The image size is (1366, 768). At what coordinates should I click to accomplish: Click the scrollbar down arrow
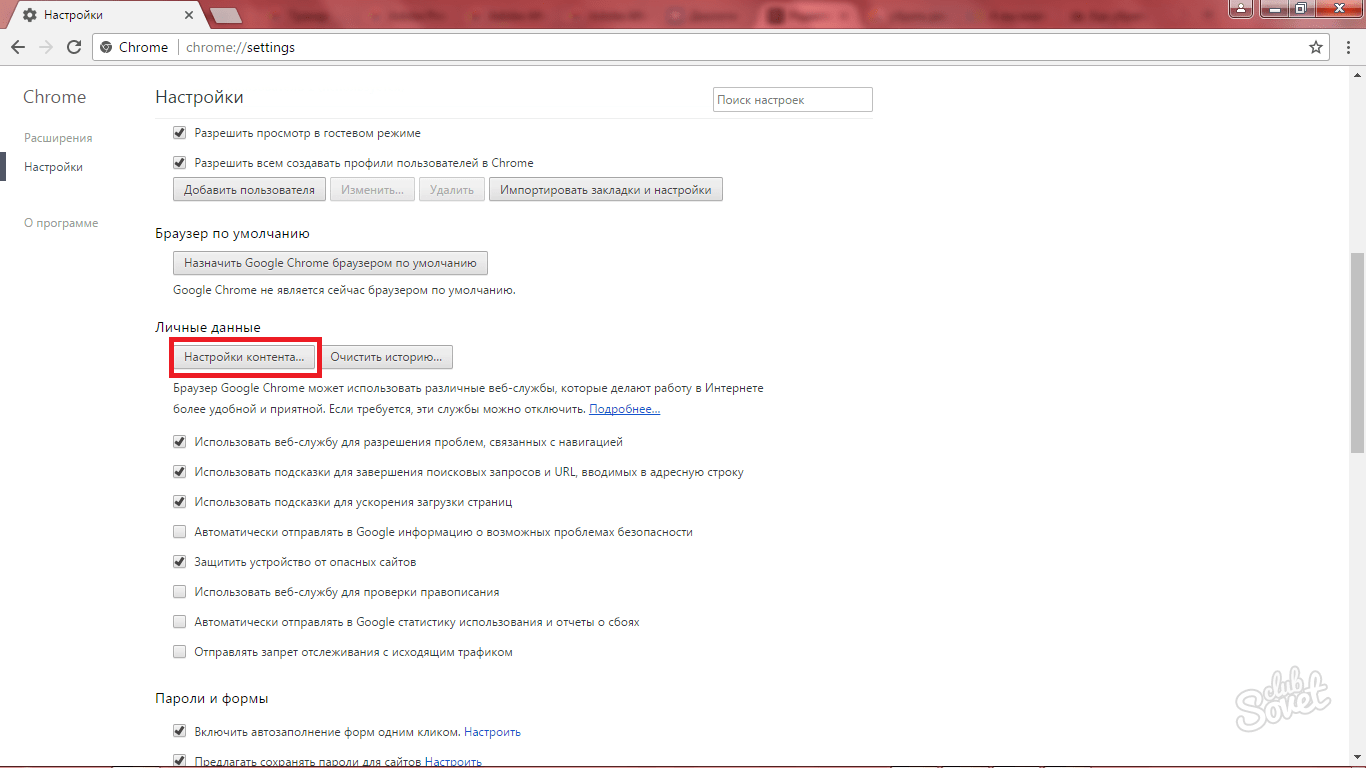pyautogui.click(x=1357, y=760)
